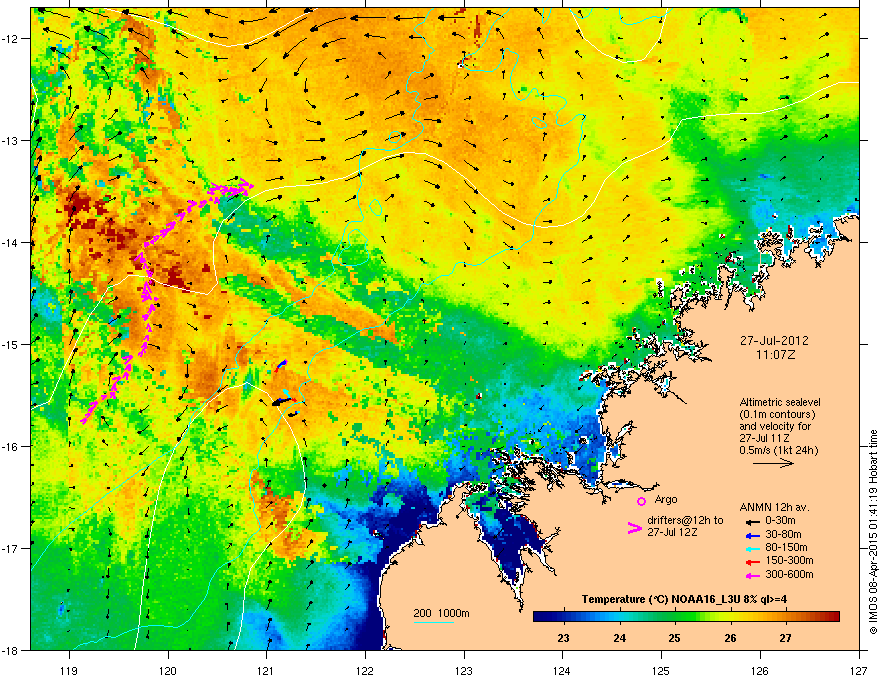The height and width of the screenshot is (680, 880).
Task: Click the '(0.1m contours)' text line
Action: (x=777, y=415)
